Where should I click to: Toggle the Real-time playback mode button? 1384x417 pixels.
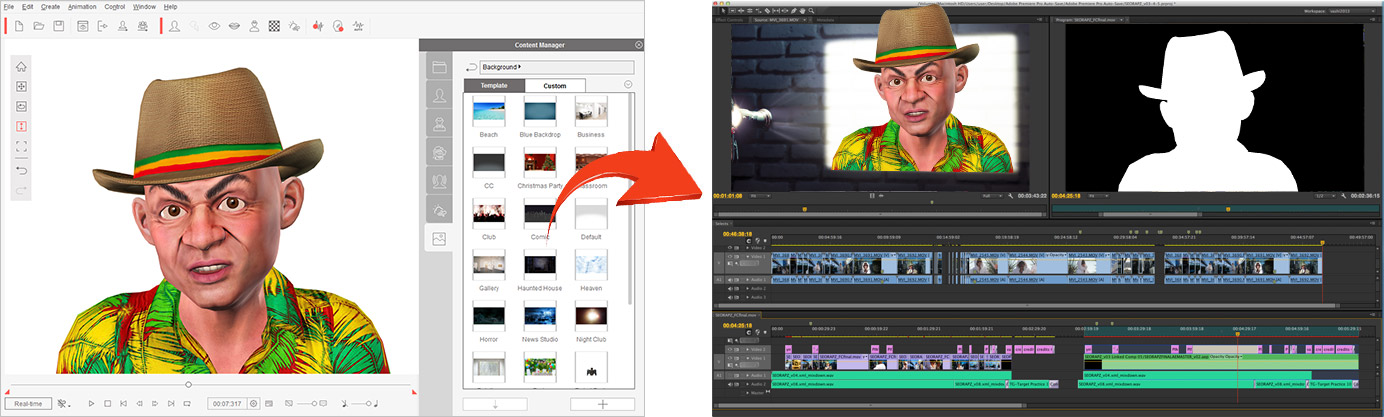point(27,404)
